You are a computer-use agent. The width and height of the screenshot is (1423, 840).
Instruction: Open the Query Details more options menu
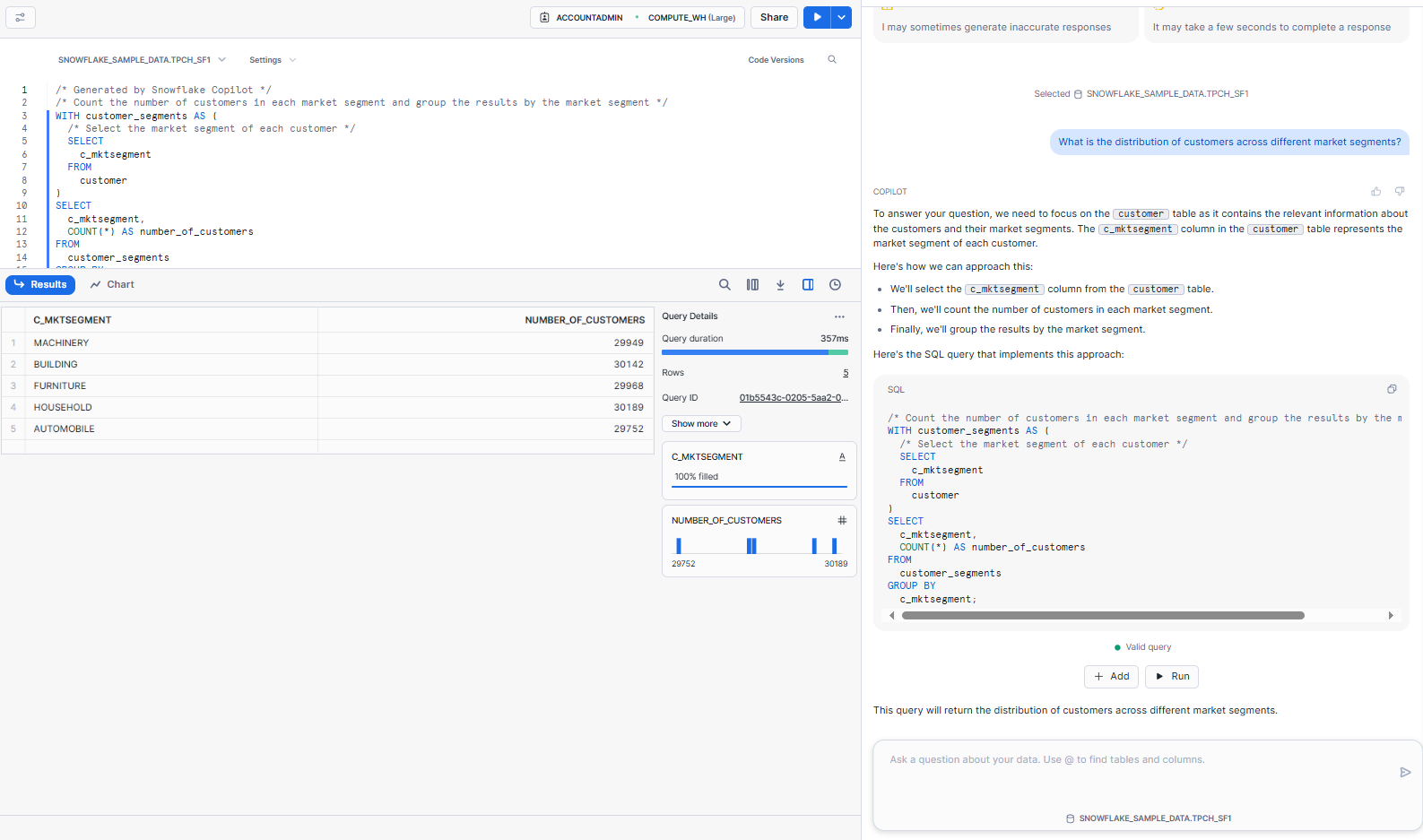click(839, 316)
